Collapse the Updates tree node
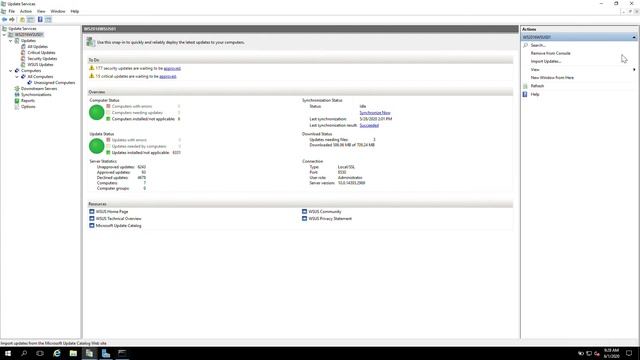The height and width of the screenshot is (360, 640). pos(11,41)
